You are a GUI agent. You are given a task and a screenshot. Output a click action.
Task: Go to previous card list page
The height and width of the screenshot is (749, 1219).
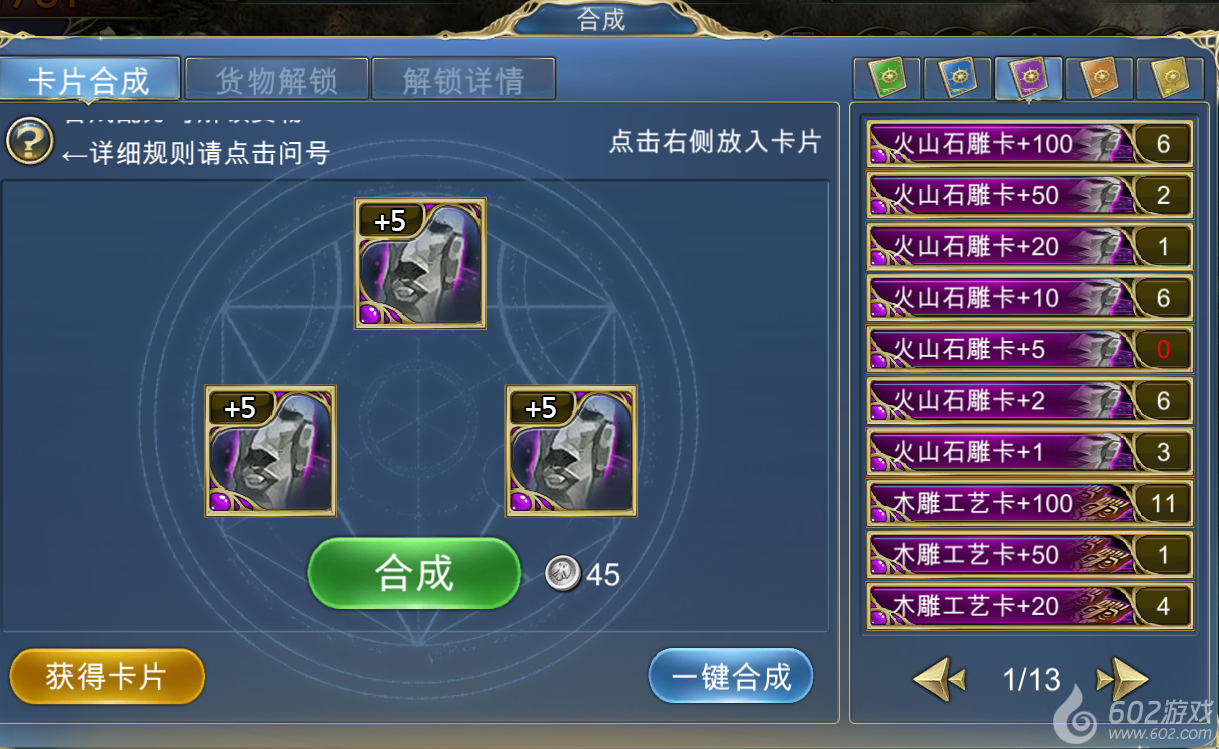tap(940, 680)
